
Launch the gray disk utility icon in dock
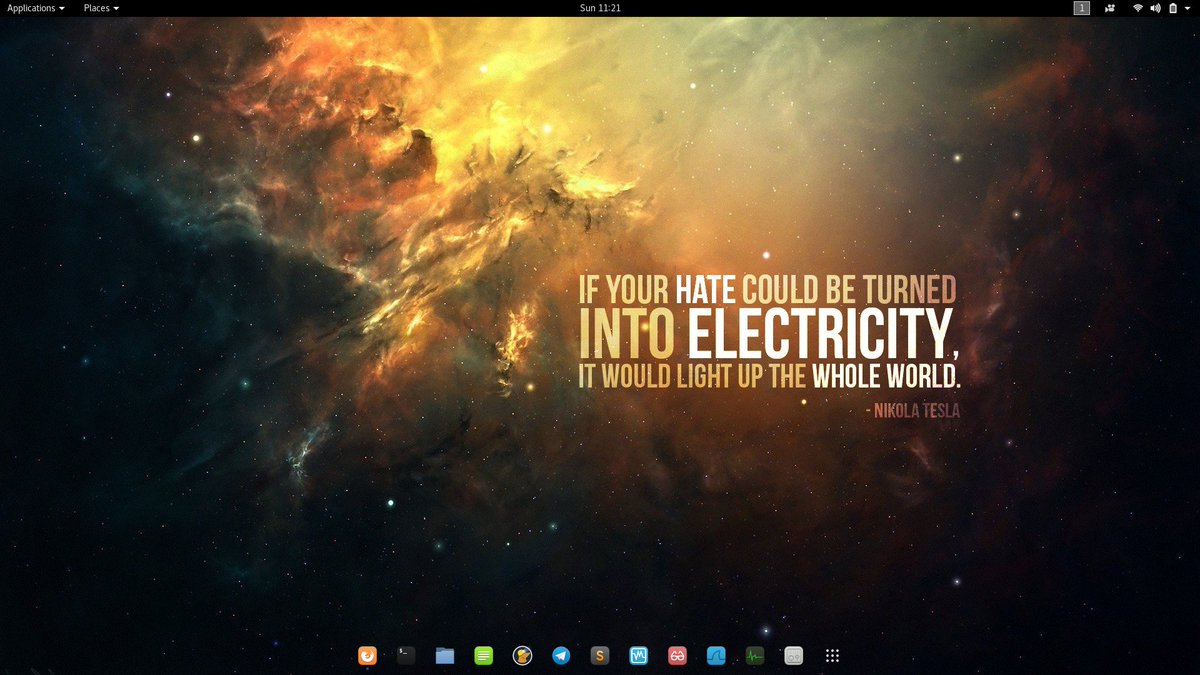click(793, 656)
